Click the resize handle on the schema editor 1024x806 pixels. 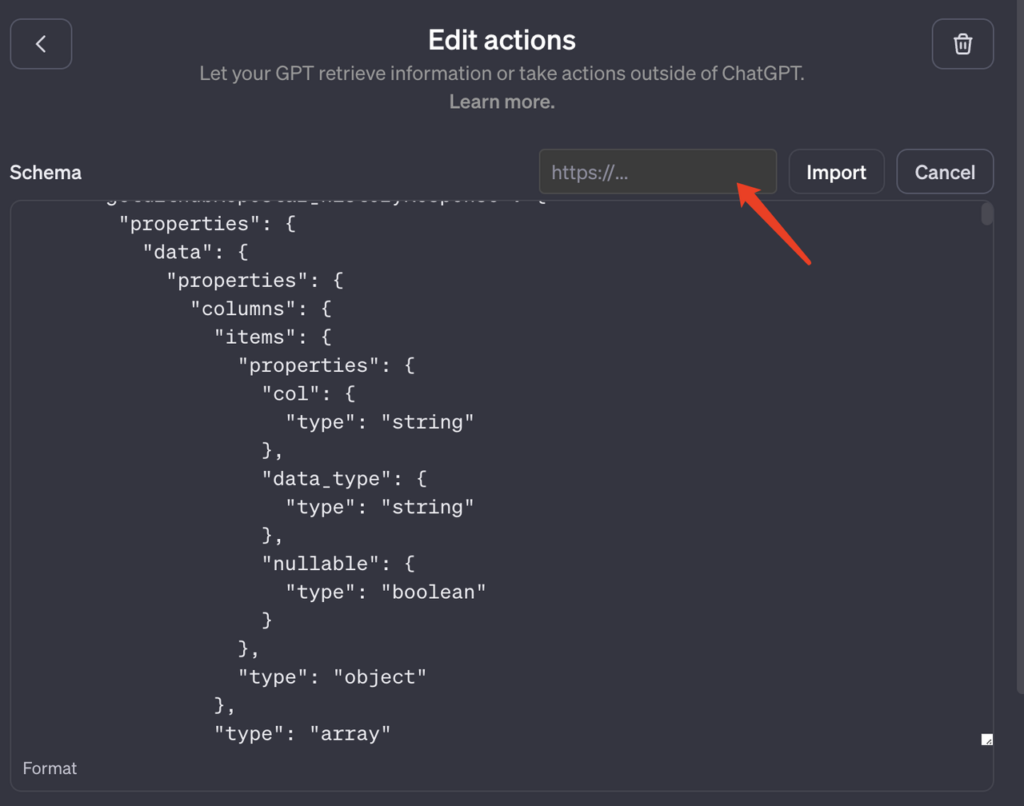[x=987, y=739]
